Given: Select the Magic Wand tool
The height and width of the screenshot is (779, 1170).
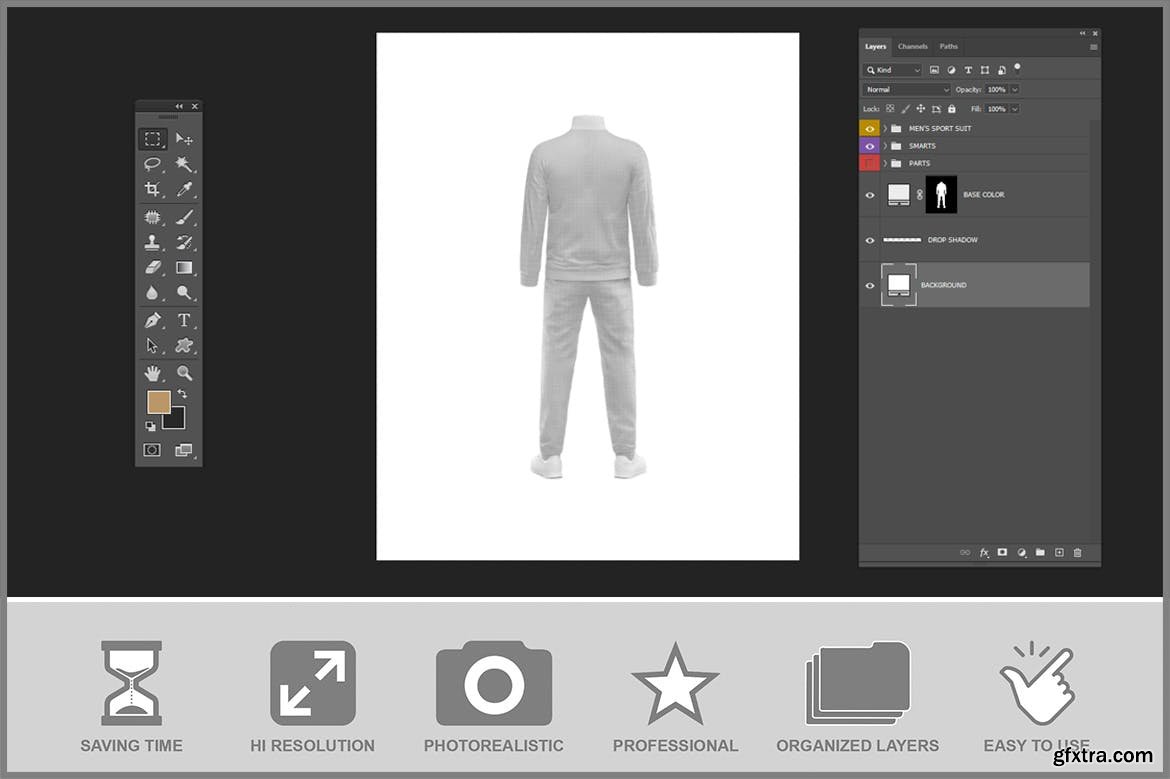Looking at the screenshot, I should (x=184, y=164).
